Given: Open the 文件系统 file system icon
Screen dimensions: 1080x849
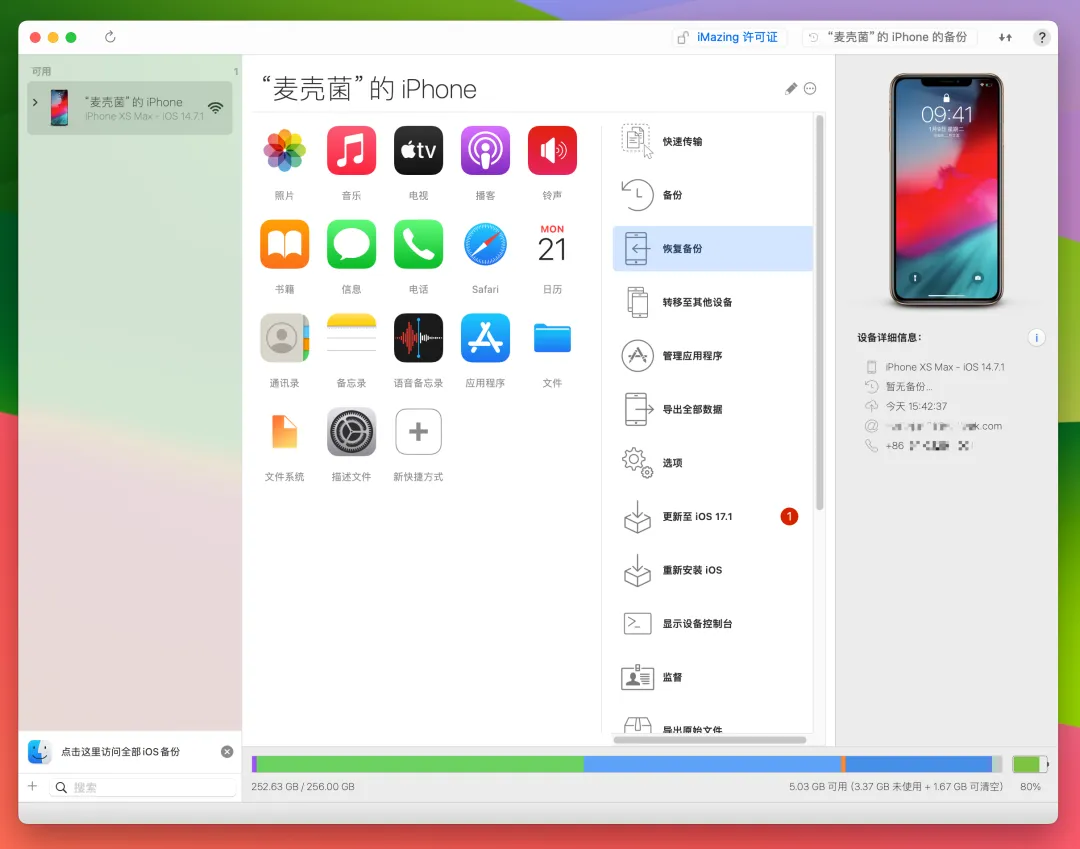Looking at the screenshot, I should click(x=284, y=432).
